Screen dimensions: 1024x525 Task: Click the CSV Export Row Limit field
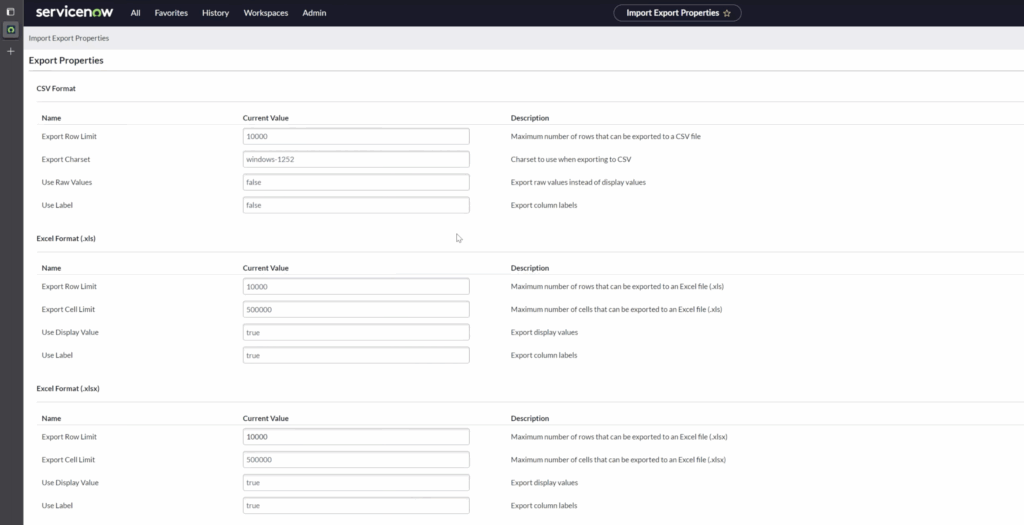356,136
